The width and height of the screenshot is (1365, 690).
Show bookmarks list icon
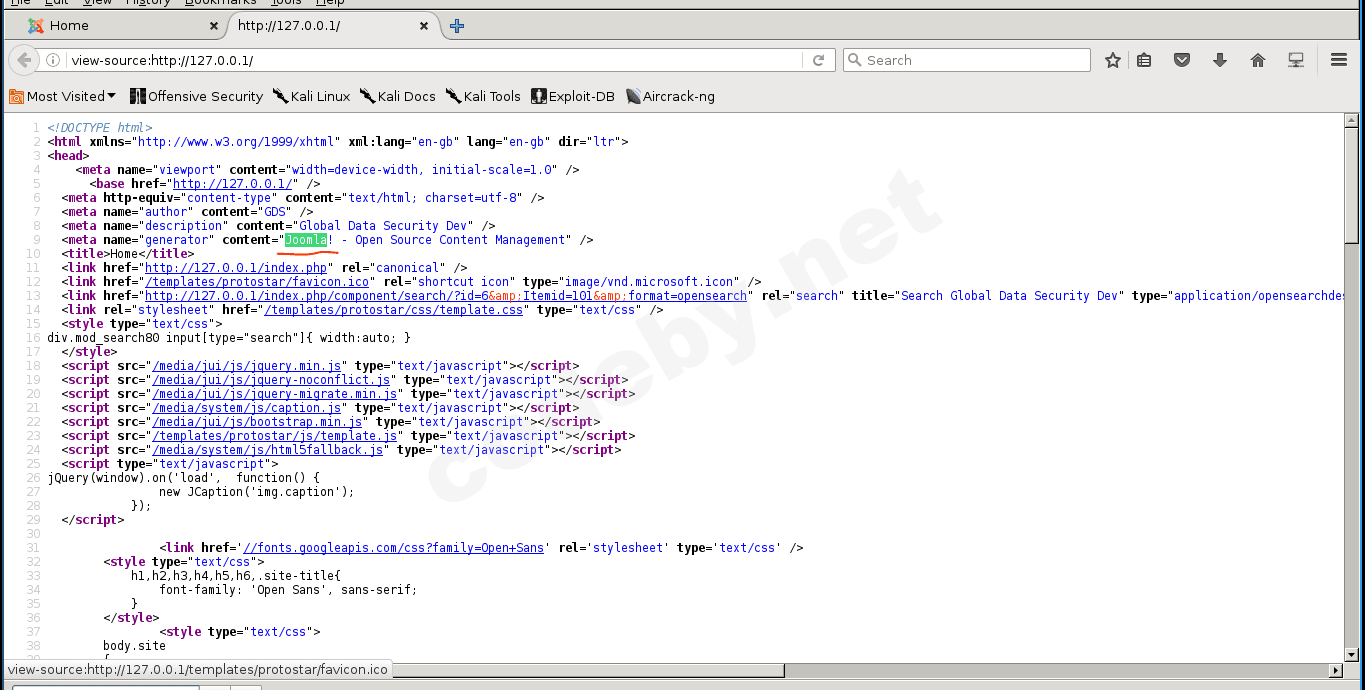tap(1144, 60)
